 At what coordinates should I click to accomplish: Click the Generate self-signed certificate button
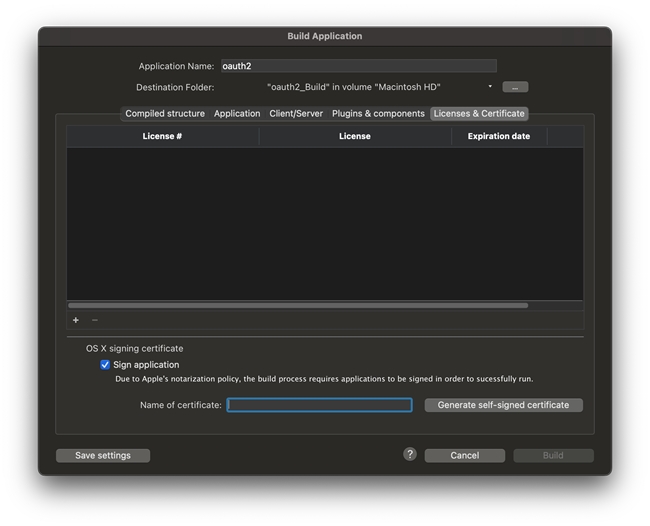pos(503,405)
